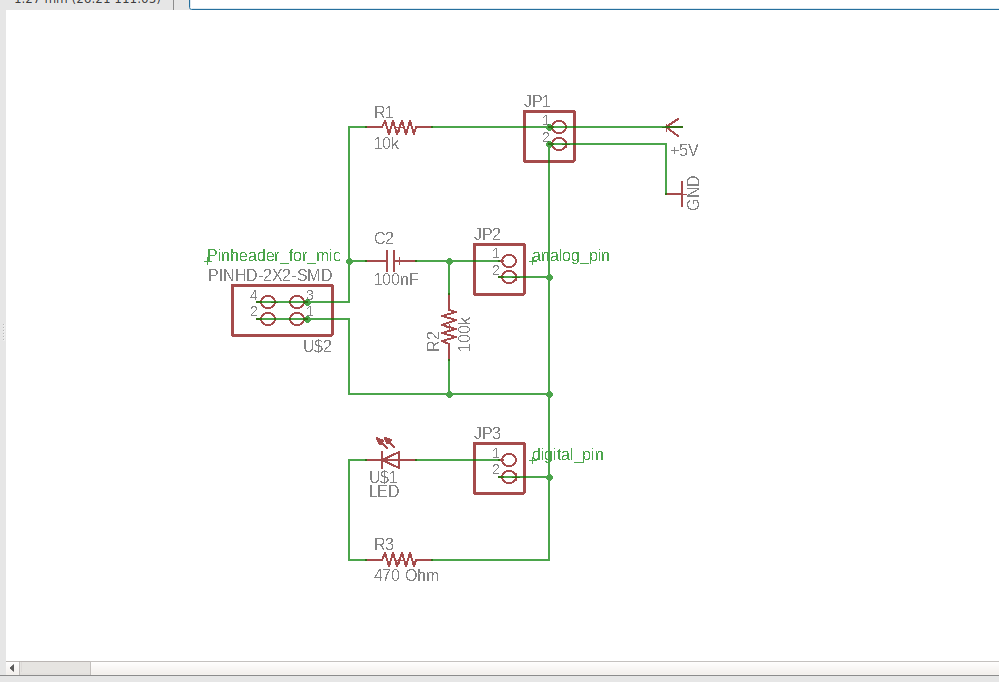This screenshot has width=999, height=682.
Task: Select pin 1 of JP3
Action: (x=509, y=460)
